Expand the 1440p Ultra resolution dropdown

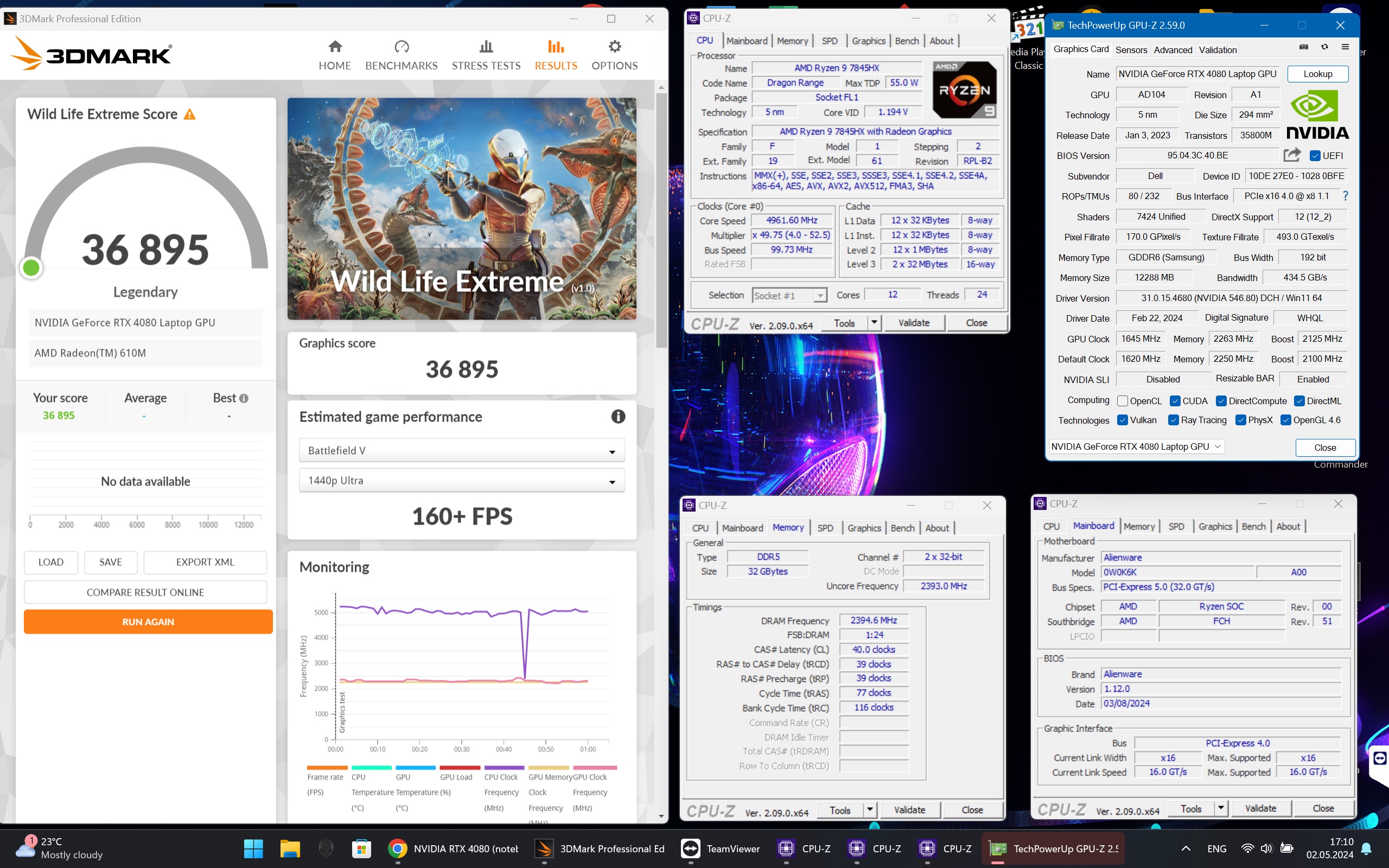click(462, 481)
